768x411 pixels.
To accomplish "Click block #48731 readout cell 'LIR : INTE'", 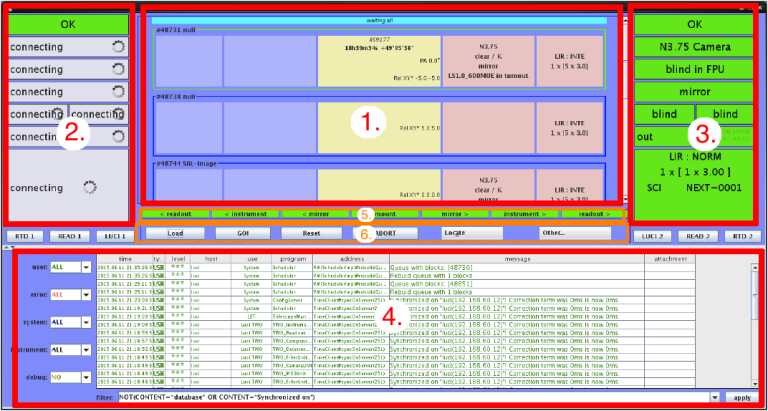I will pos(570,61).
